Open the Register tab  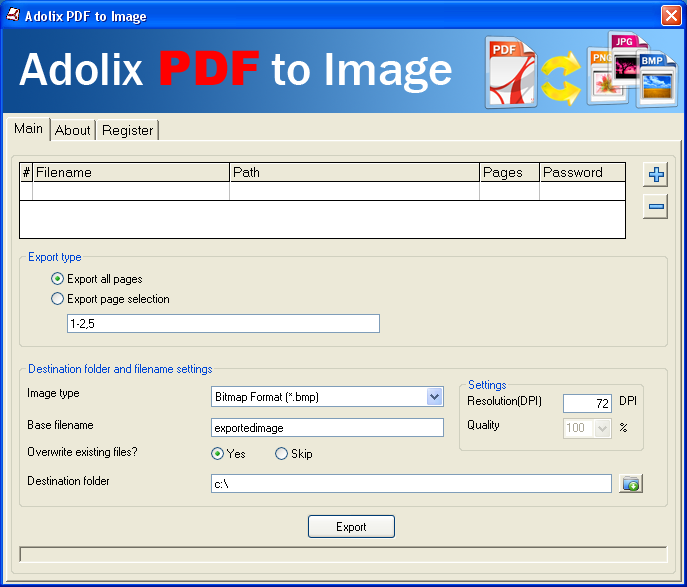pyautogui.click(x=127, y=130)
